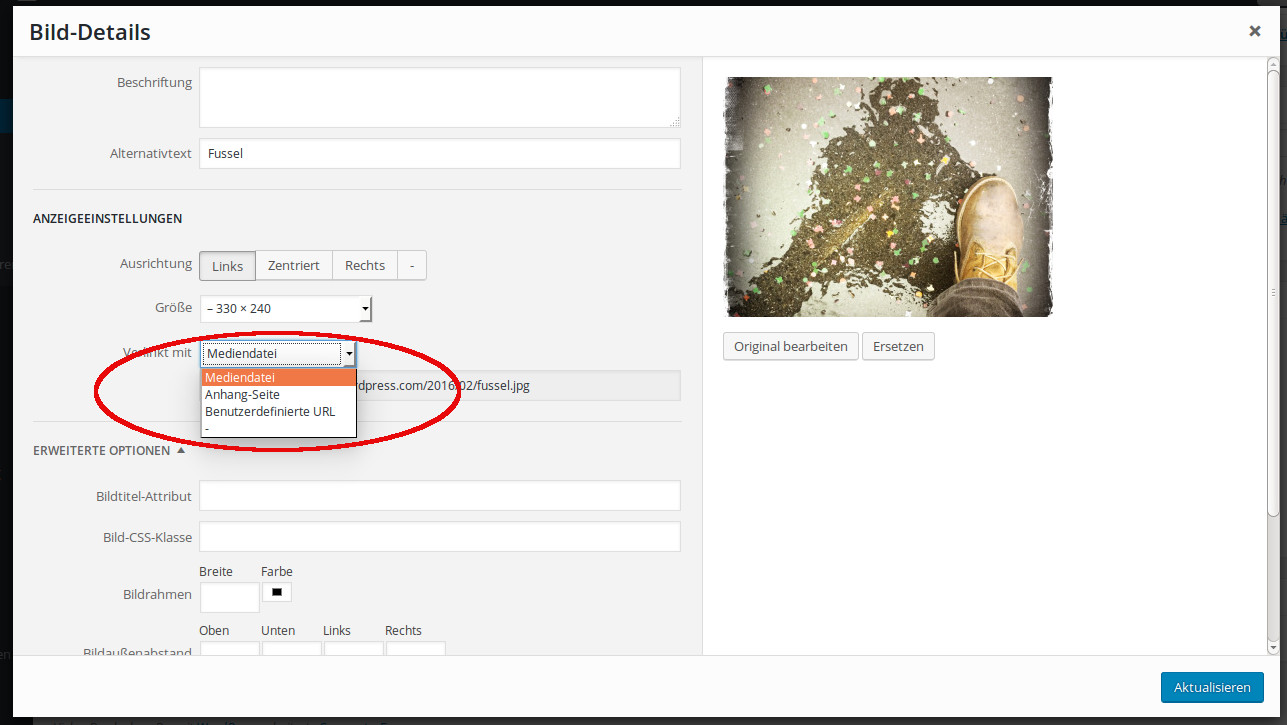1287x725 pixels.
Task: Click the Beschriftung text area
Action: pos(439,97)
